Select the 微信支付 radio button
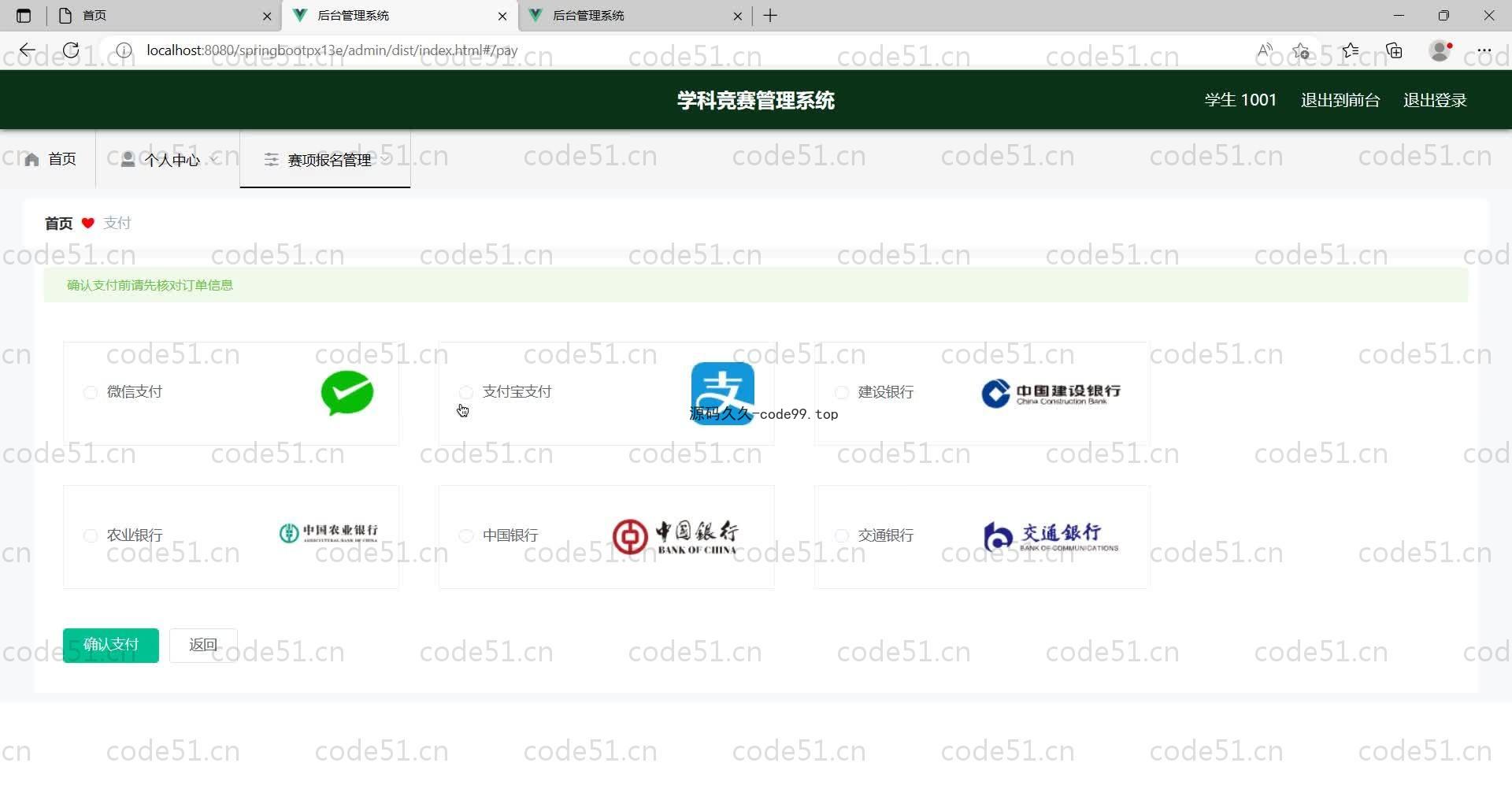Viewport: 1512px width, 811px height. (90, 392)
